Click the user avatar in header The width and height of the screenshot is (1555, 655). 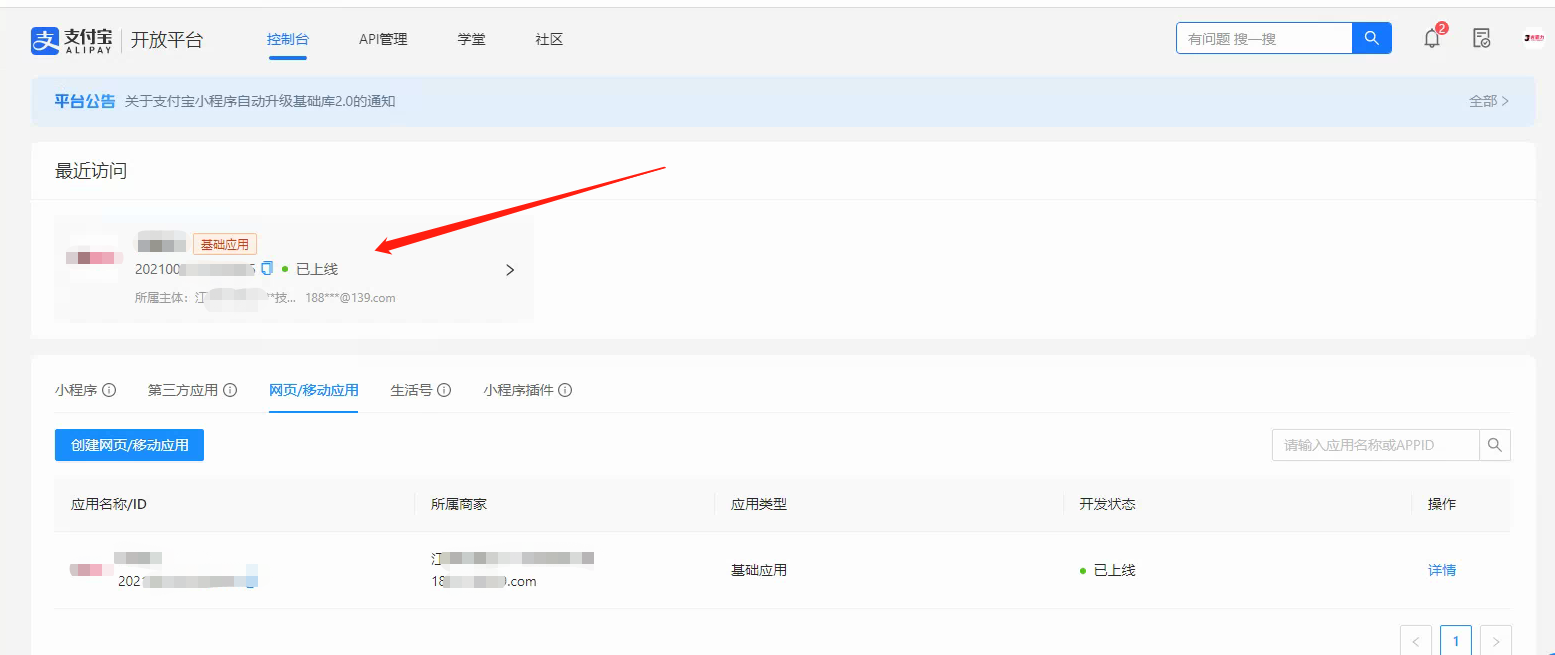pyautogui.click(x=1533, y=39)
